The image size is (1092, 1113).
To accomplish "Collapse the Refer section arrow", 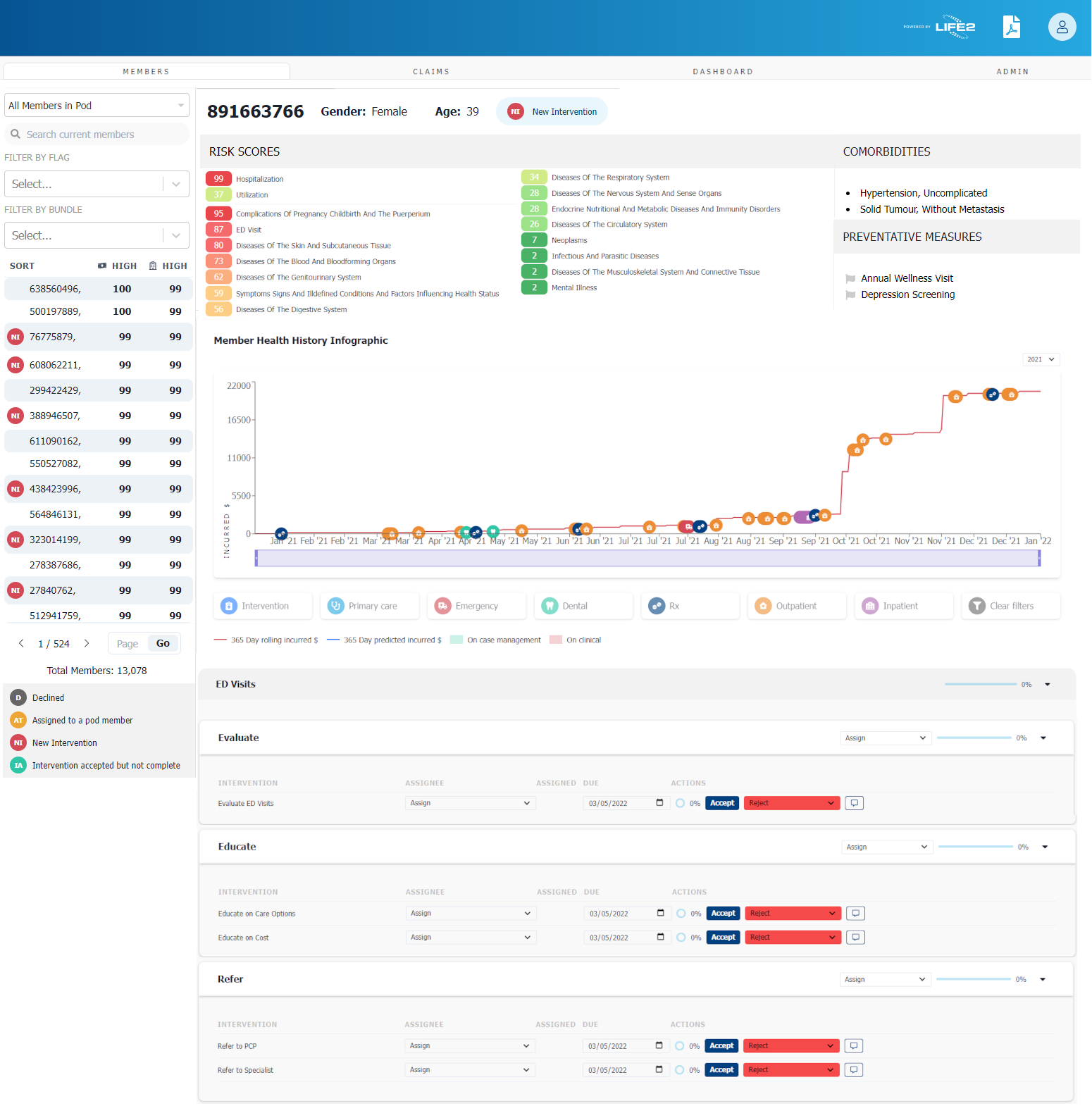I will tap(1043, 979).
